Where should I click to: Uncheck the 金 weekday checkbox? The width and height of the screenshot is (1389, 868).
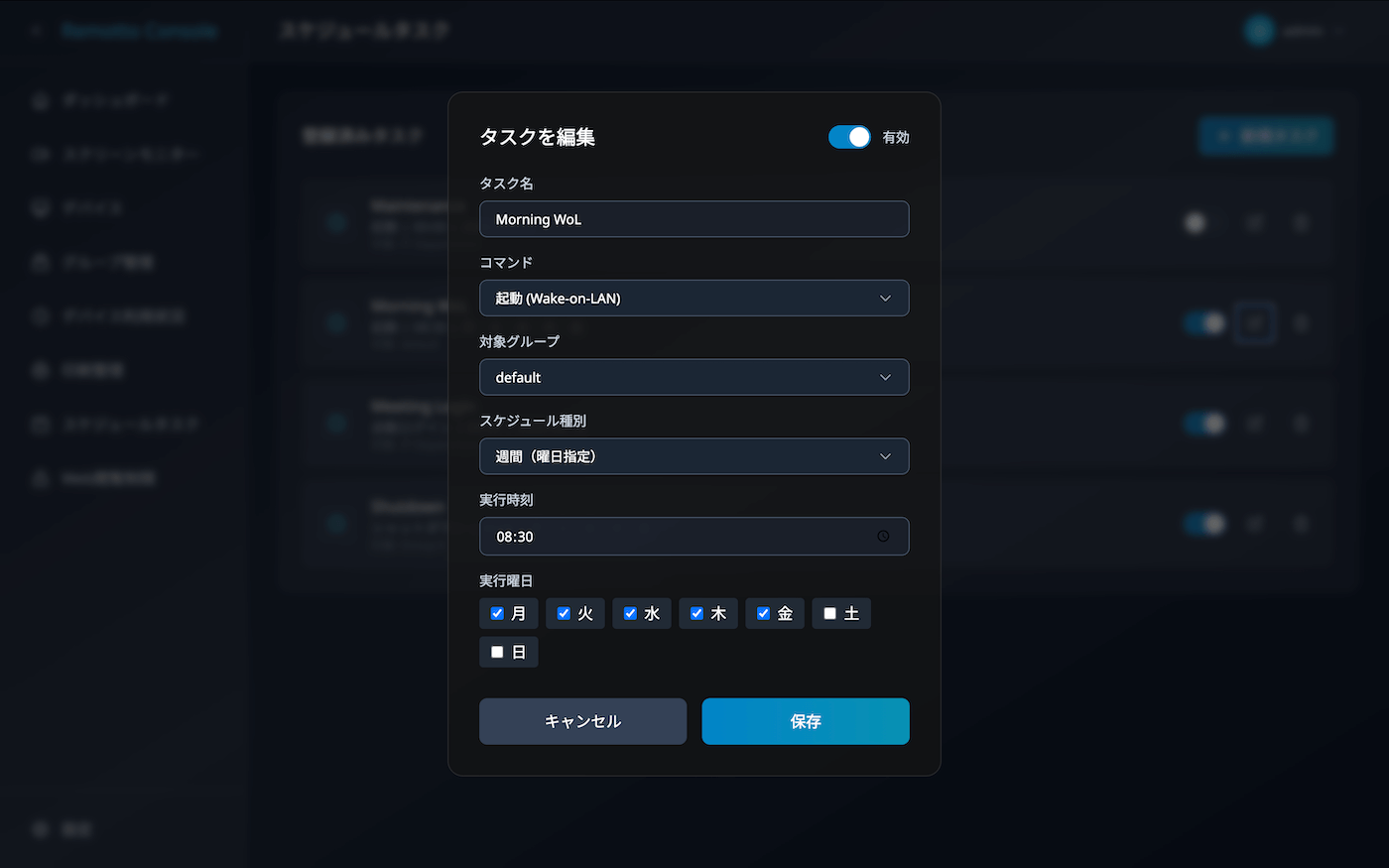[763, 613]
